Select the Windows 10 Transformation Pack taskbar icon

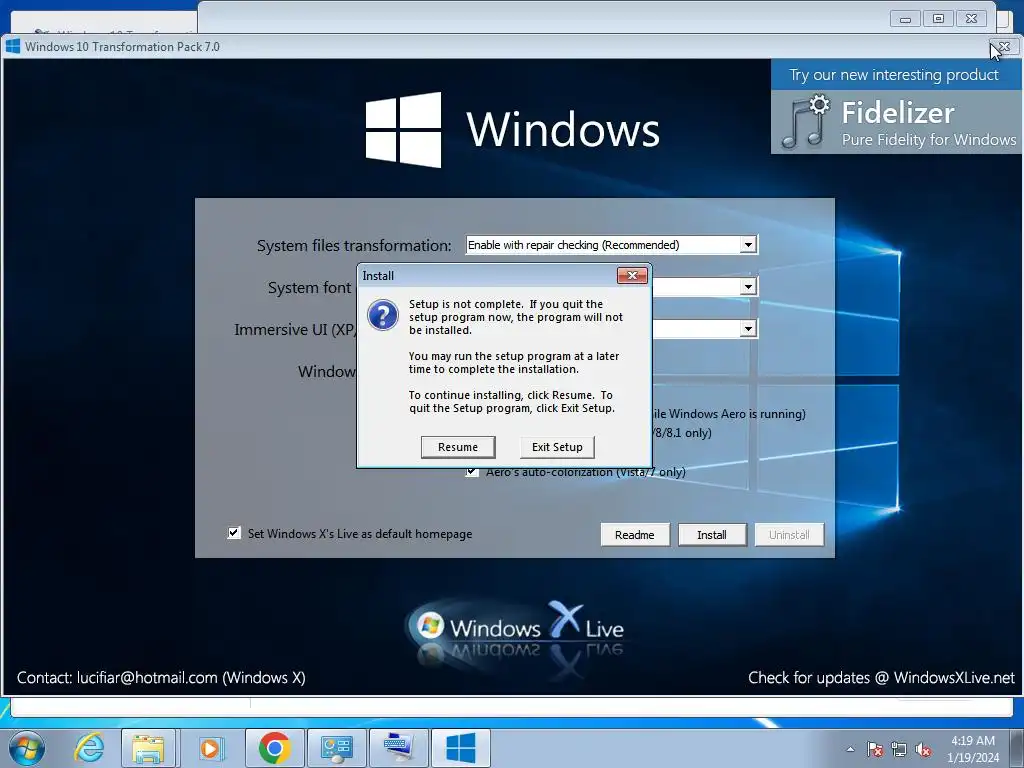click(x=460, y=748)
